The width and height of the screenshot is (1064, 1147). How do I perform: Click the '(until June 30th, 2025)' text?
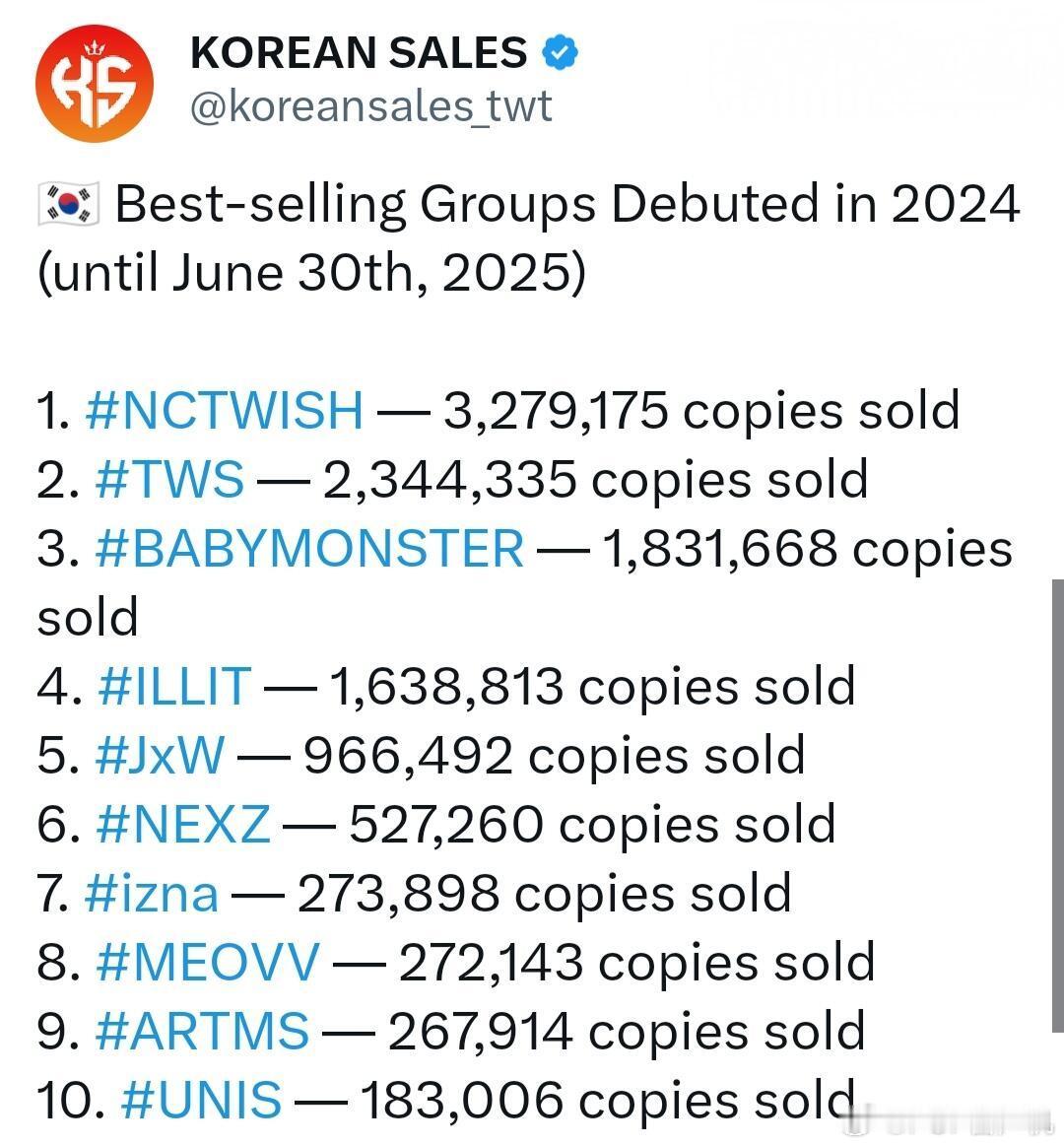click(311, 273)
